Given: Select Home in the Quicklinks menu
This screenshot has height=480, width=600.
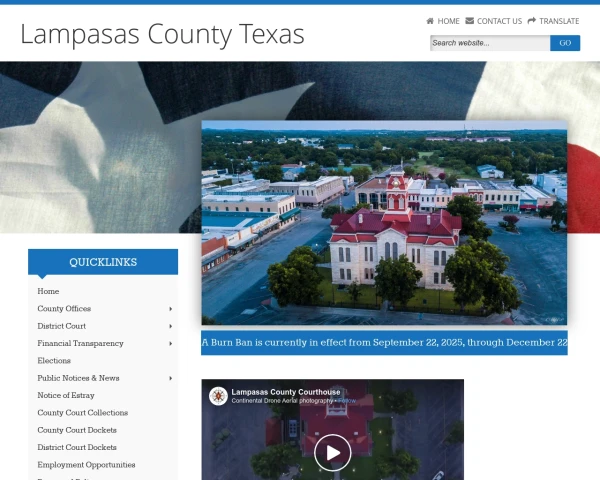Looking at the screenshot, I should pos(48,291).
